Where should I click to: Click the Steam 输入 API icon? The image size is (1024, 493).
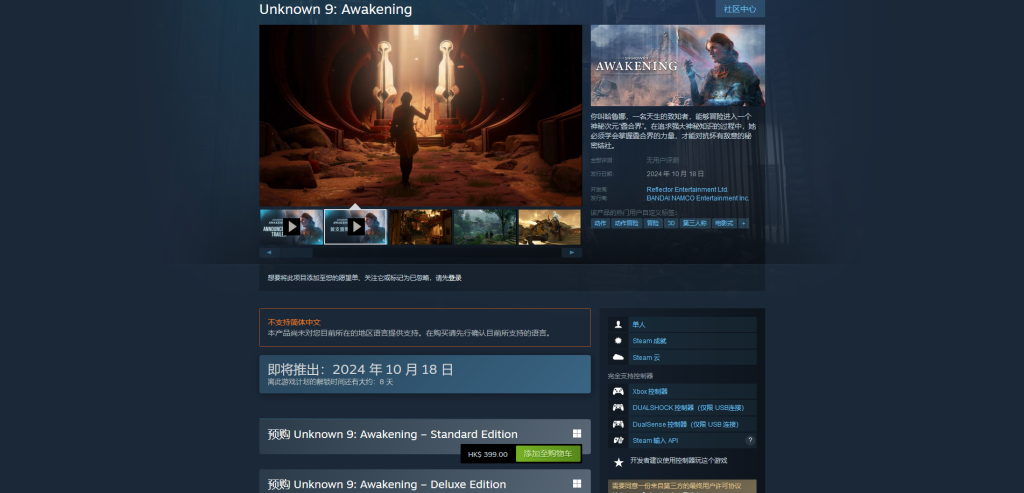coord(618,441)
